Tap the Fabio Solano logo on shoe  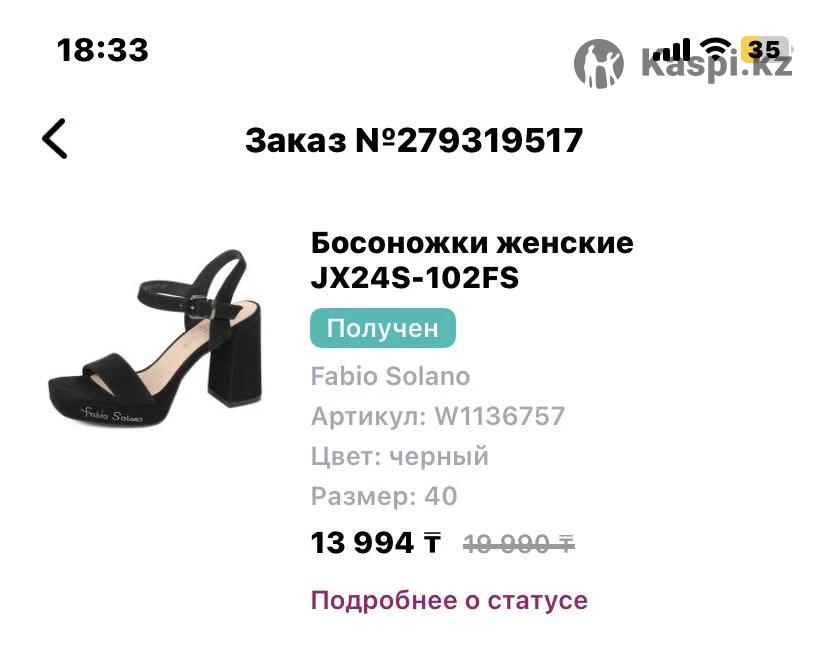click(x=111, y=414)
